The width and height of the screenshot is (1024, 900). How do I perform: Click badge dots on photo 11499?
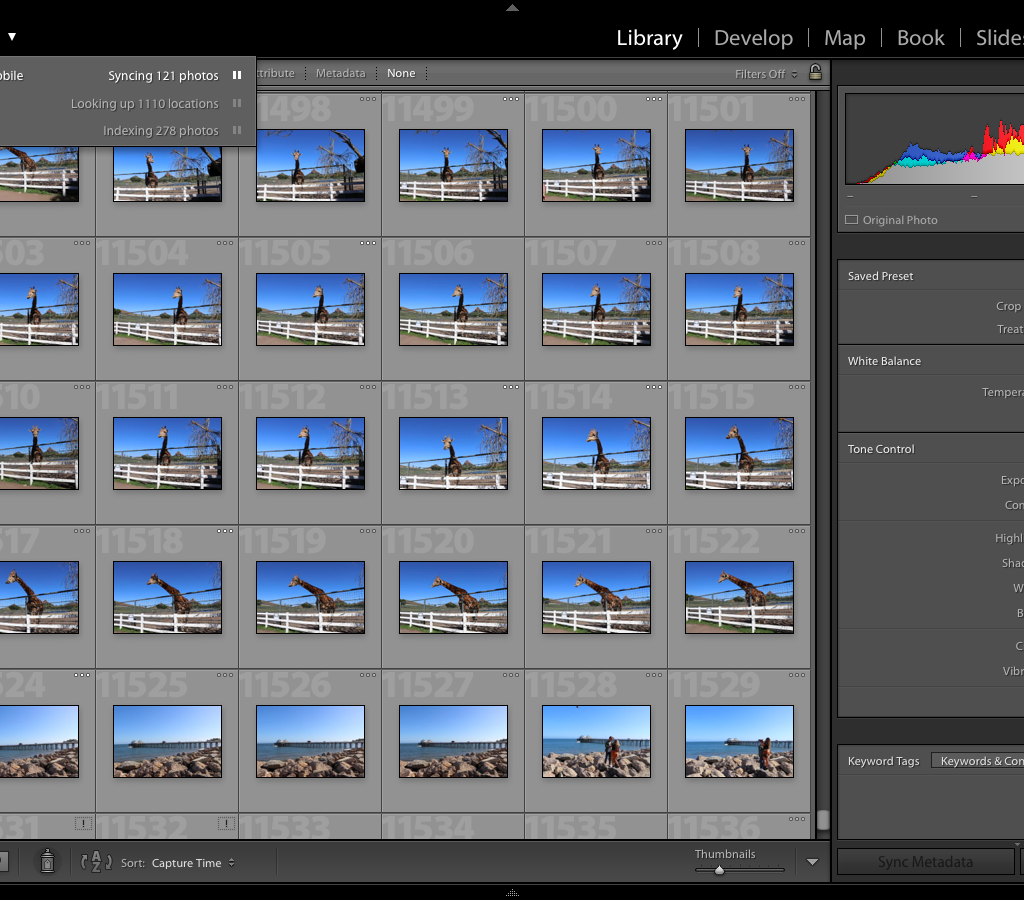511,99
